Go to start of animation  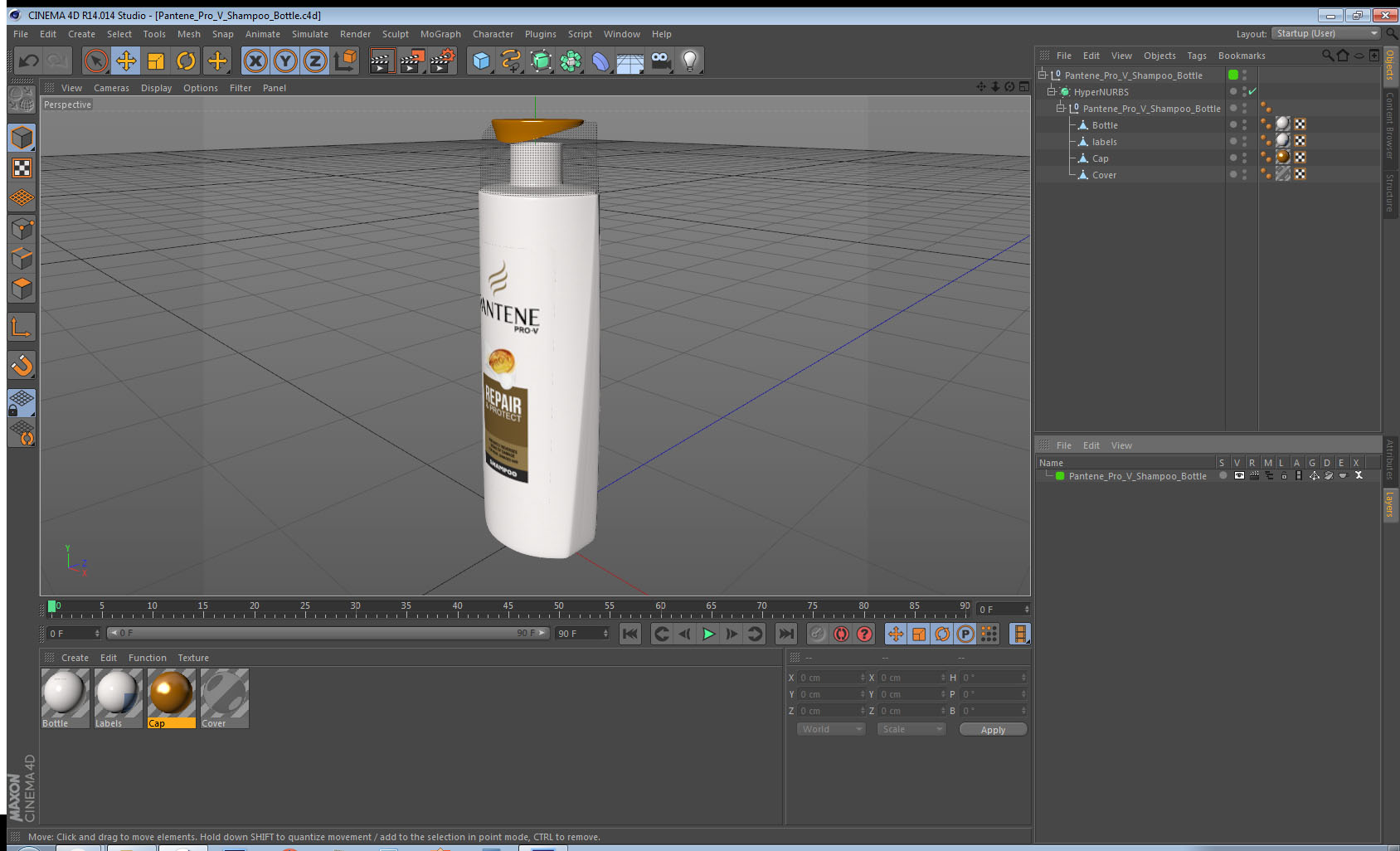click(630, 635)
